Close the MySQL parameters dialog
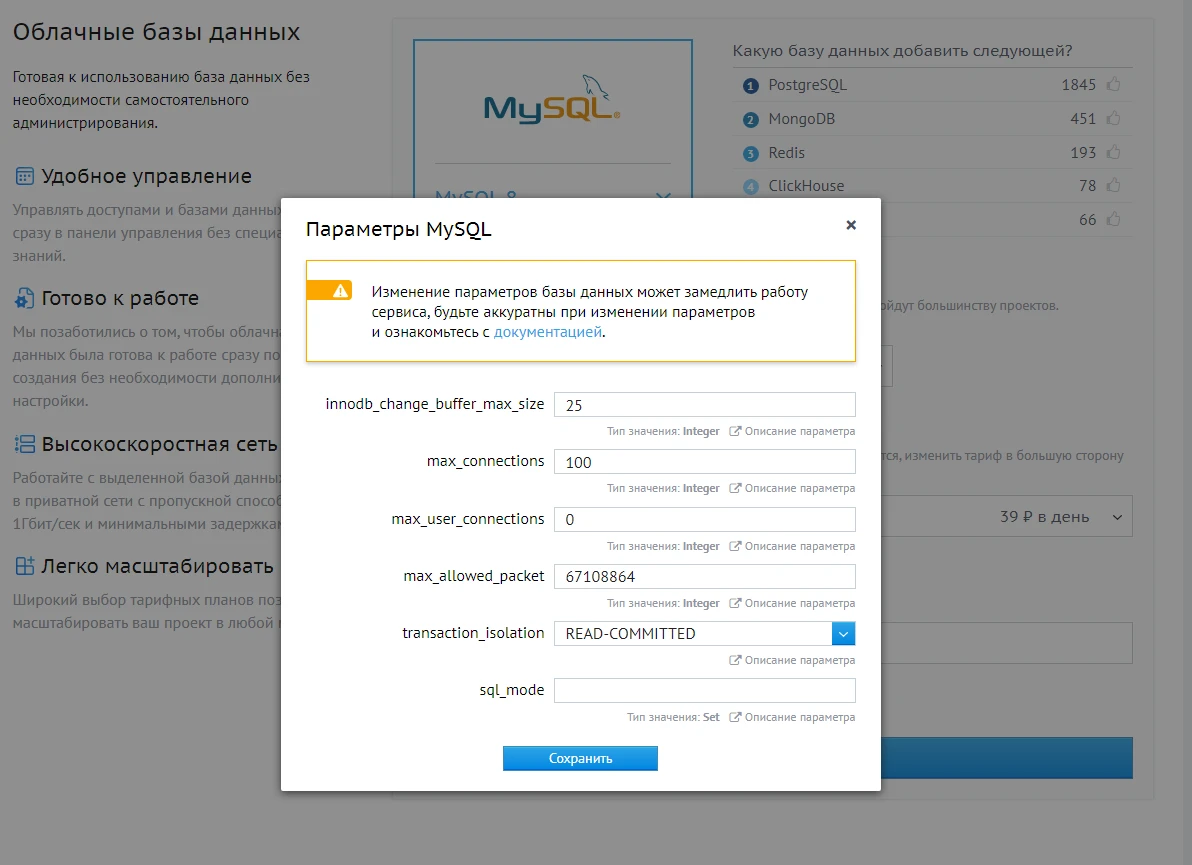 [x=851, y=225]
